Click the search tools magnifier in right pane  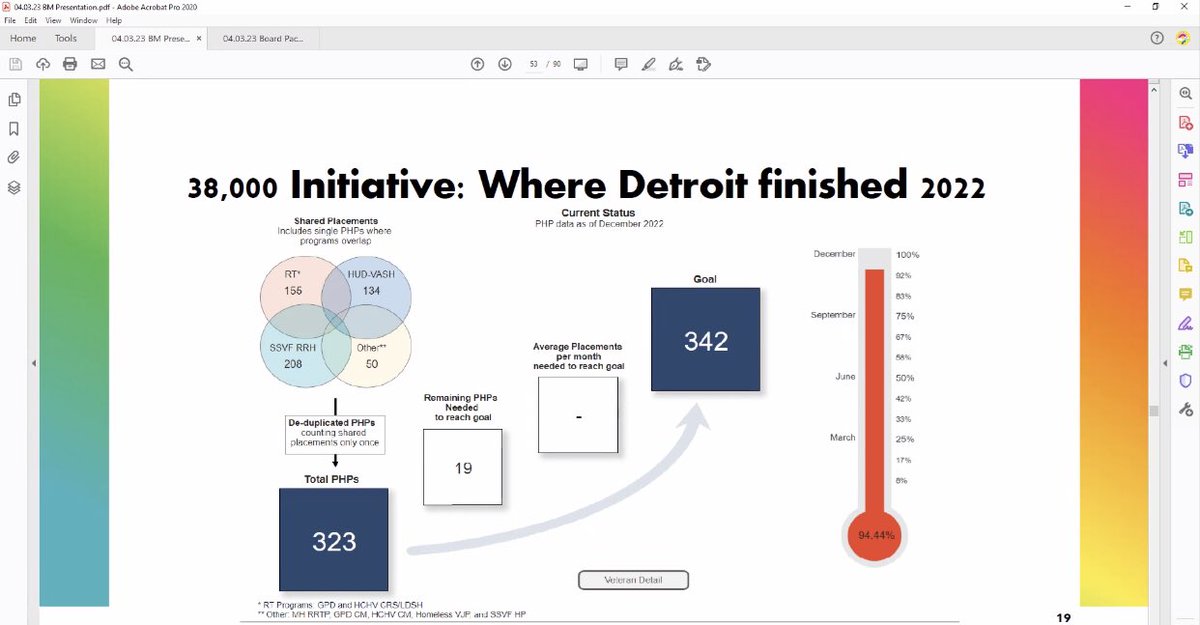pos(1186,93)
